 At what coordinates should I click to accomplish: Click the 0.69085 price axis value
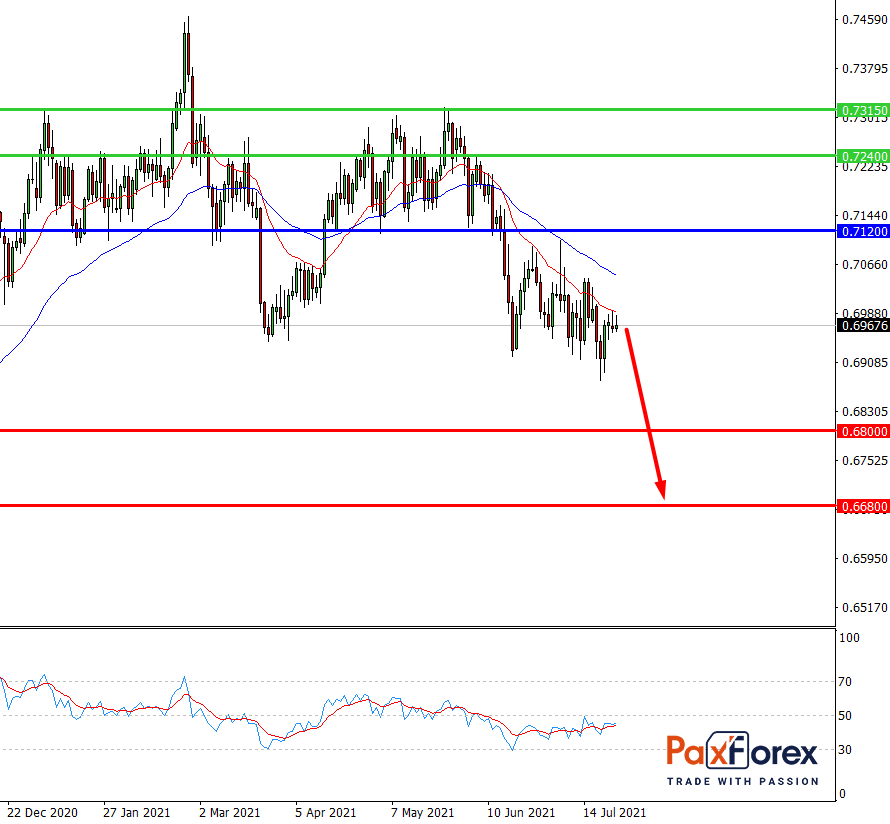864,362
